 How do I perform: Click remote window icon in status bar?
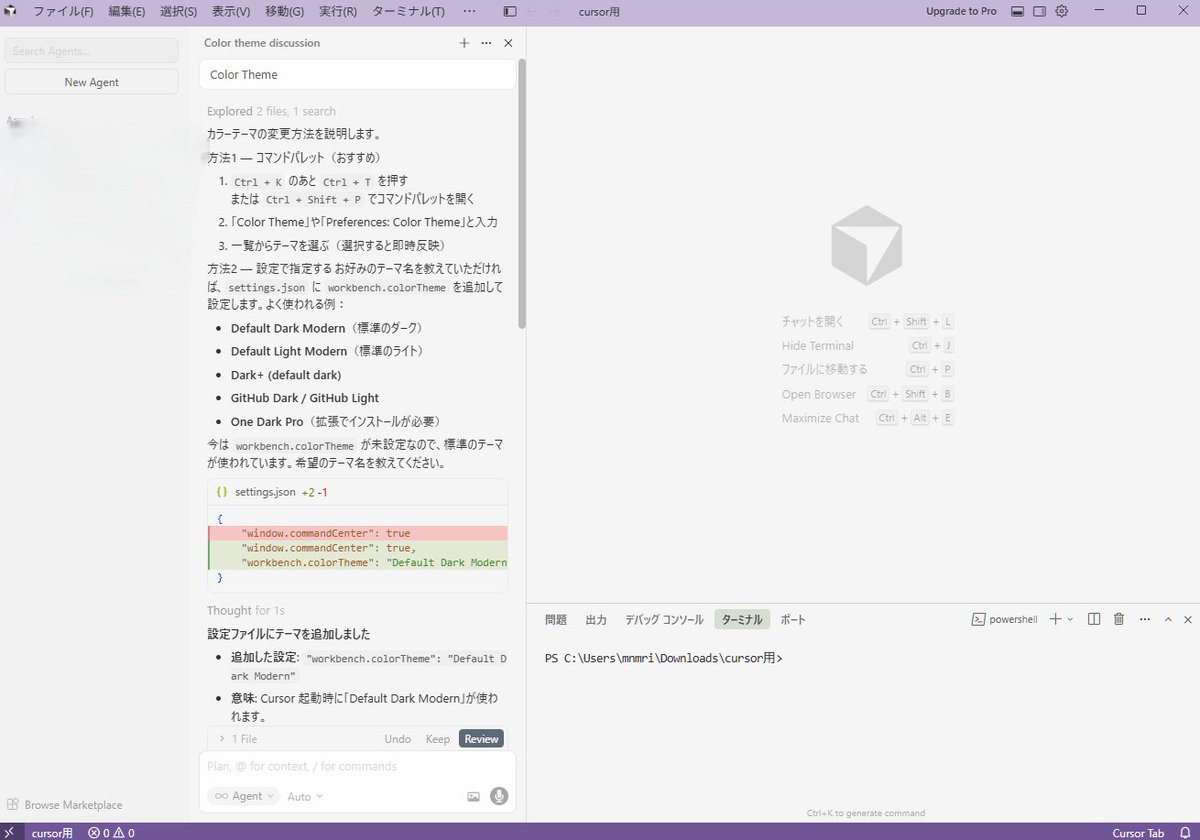coord(10,832)
